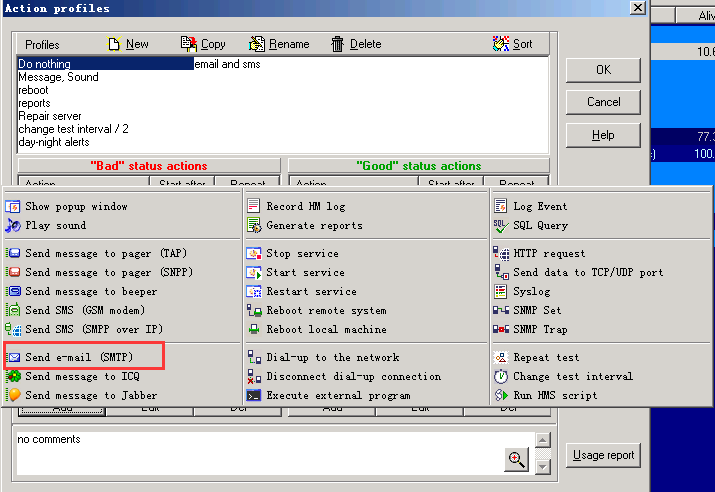Click the Play sound icon
Screen dimensions: 715x492
[x=13, y=226]
